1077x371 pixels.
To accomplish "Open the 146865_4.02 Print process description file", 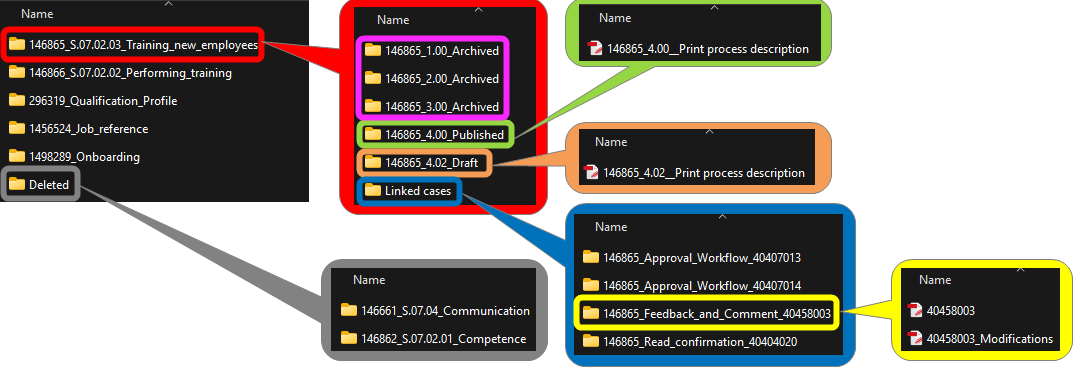I will coord(694,172).
